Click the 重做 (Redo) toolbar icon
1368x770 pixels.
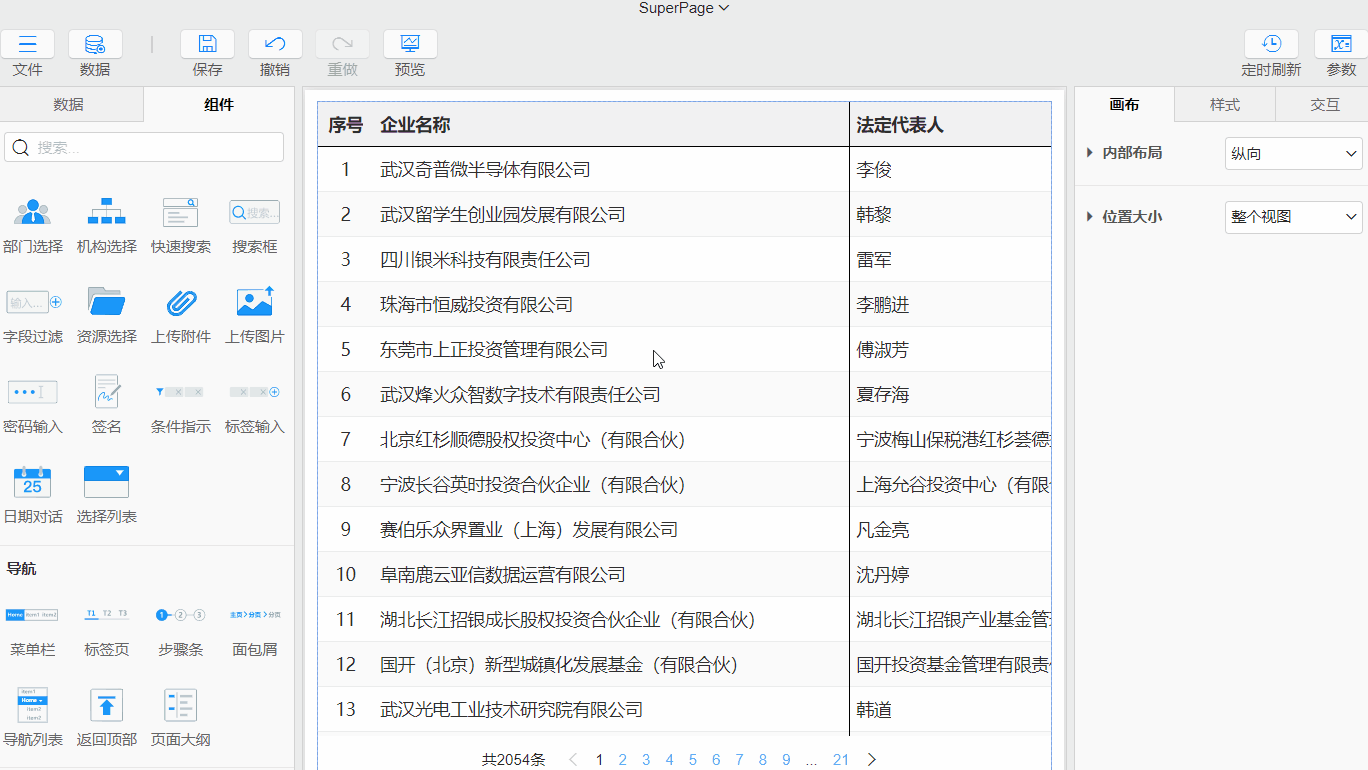pyautogui.click(x=342, y=44)
